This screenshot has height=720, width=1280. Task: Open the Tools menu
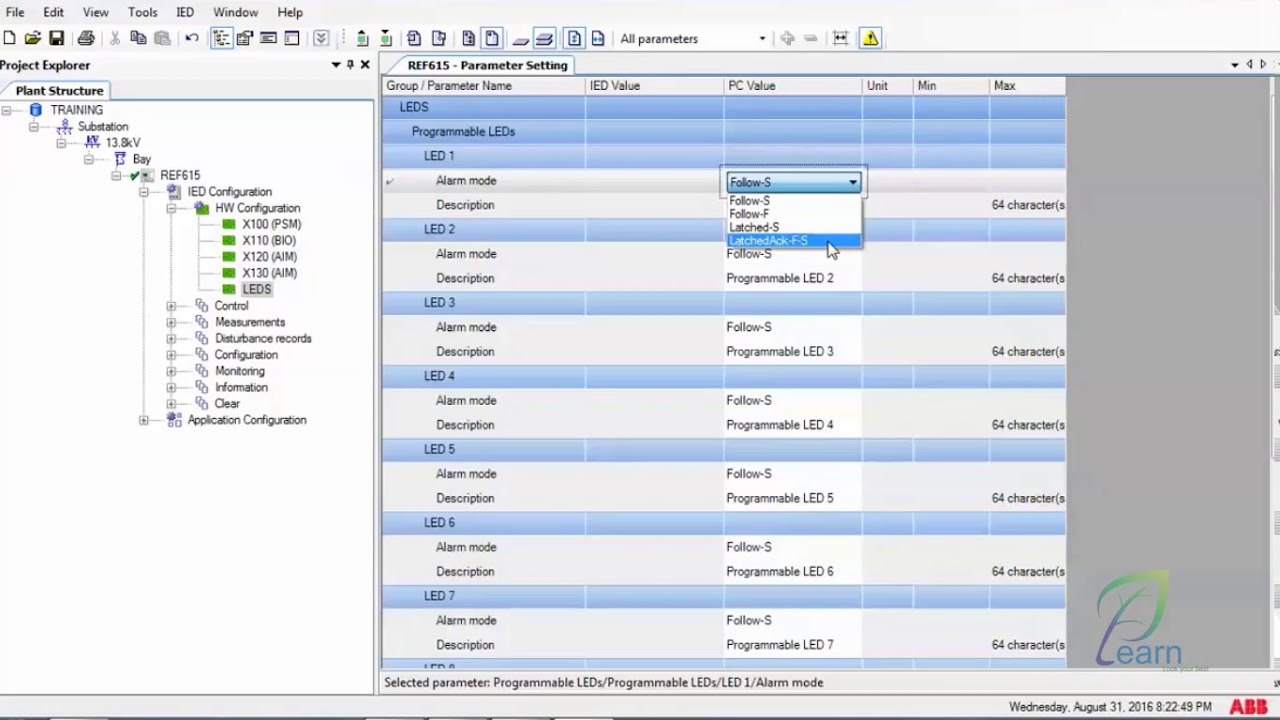pos(143,12)
